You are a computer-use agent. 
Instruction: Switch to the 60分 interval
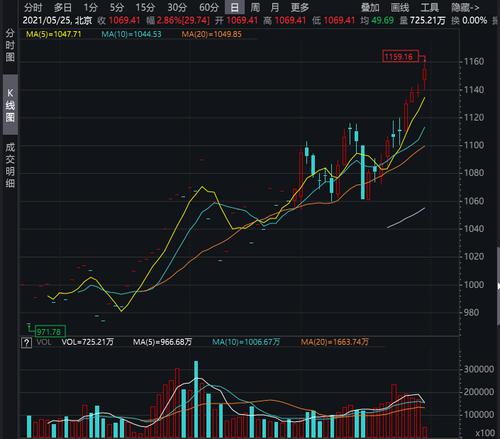[x=209, y=7]
